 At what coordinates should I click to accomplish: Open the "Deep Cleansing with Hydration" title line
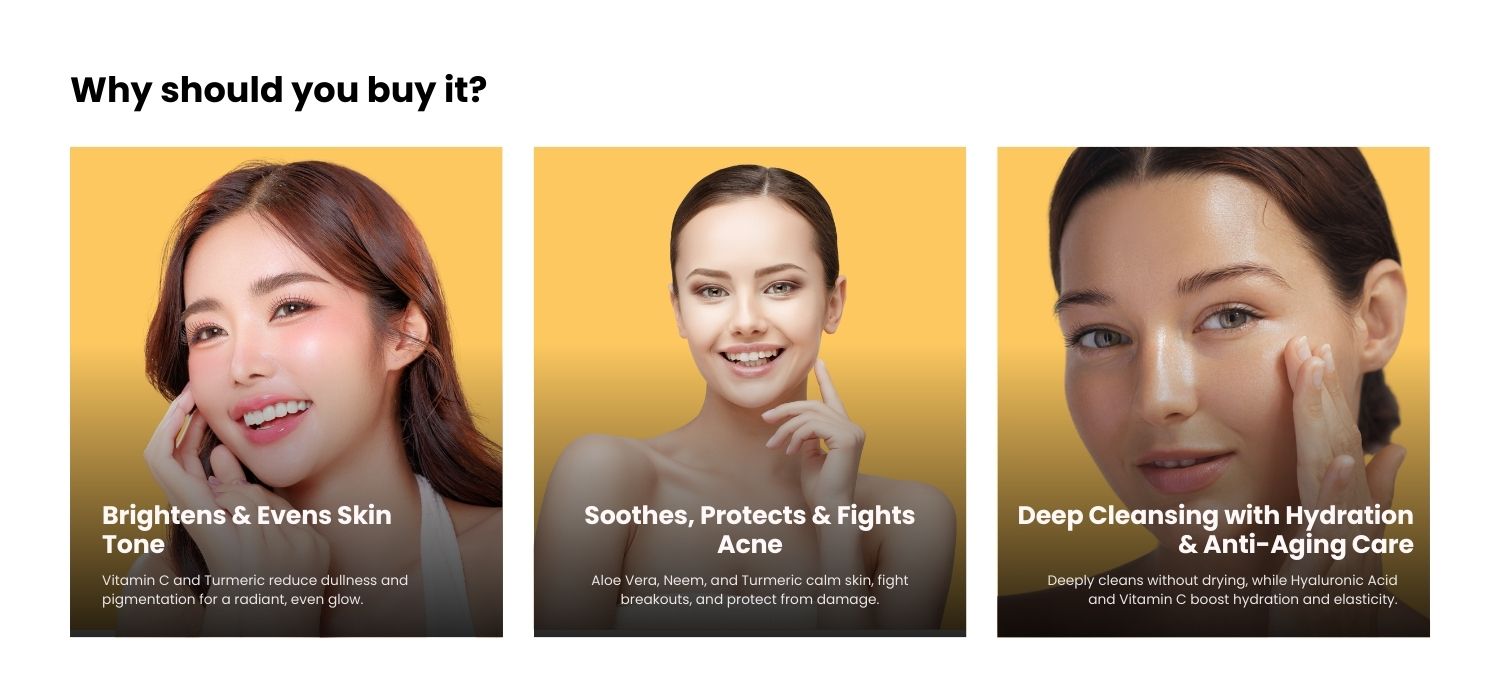[x=1215, y=516]
